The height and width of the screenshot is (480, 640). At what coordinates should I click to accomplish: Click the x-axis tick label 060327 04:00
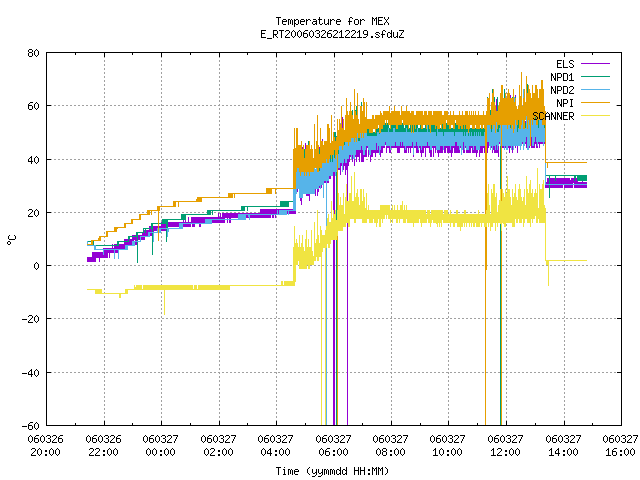click(276, 446)
